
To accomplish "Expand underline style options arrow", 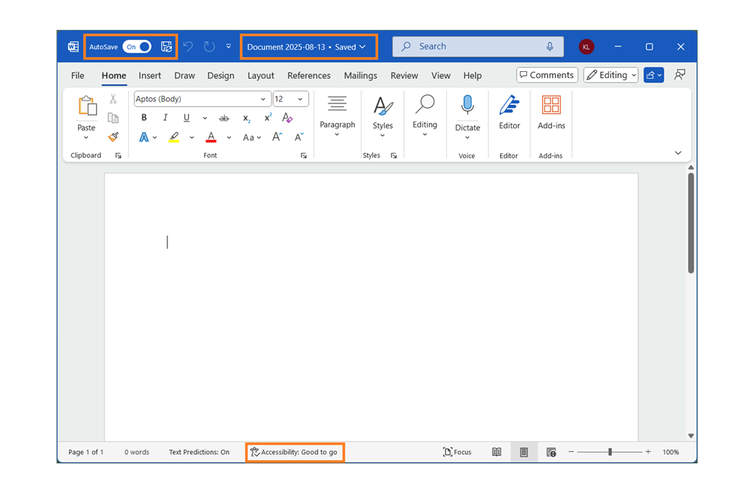I will click(x=205, y=118).
